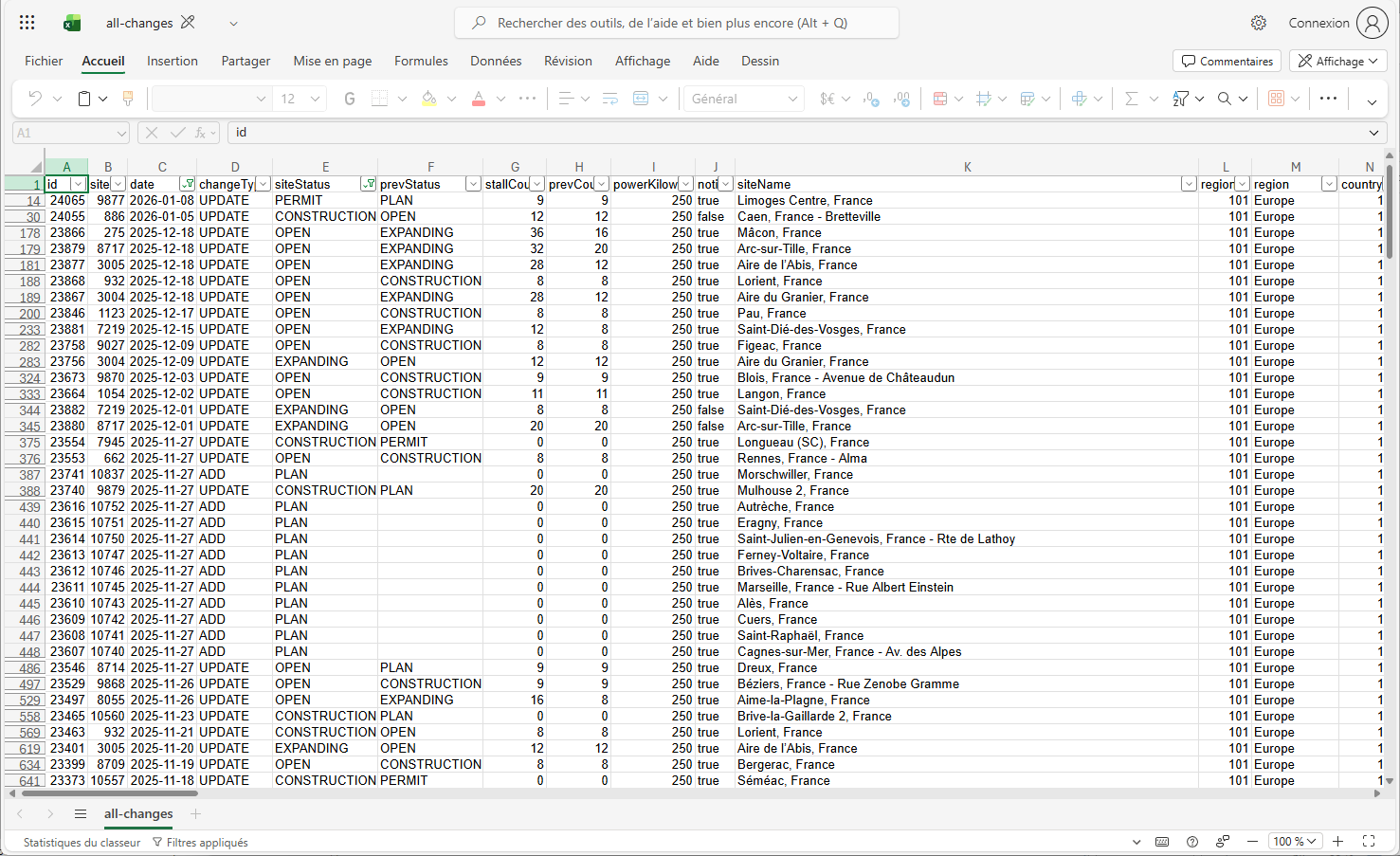Switch to the Révision tab
The height and width of the screenshot is (856, 1400).
pyautogui.click(x=568, y=61)
